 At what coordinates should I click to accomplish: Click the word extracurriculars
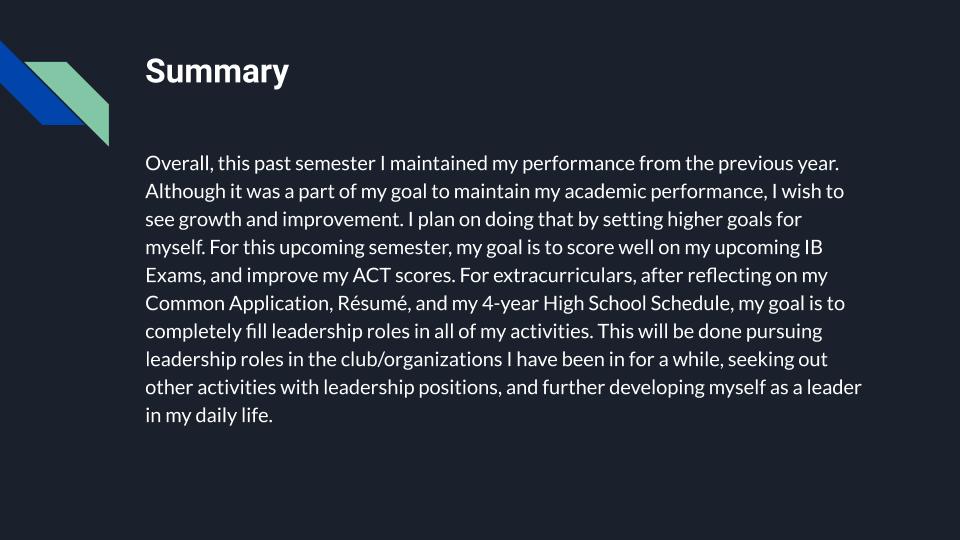(x=563, y=276)
